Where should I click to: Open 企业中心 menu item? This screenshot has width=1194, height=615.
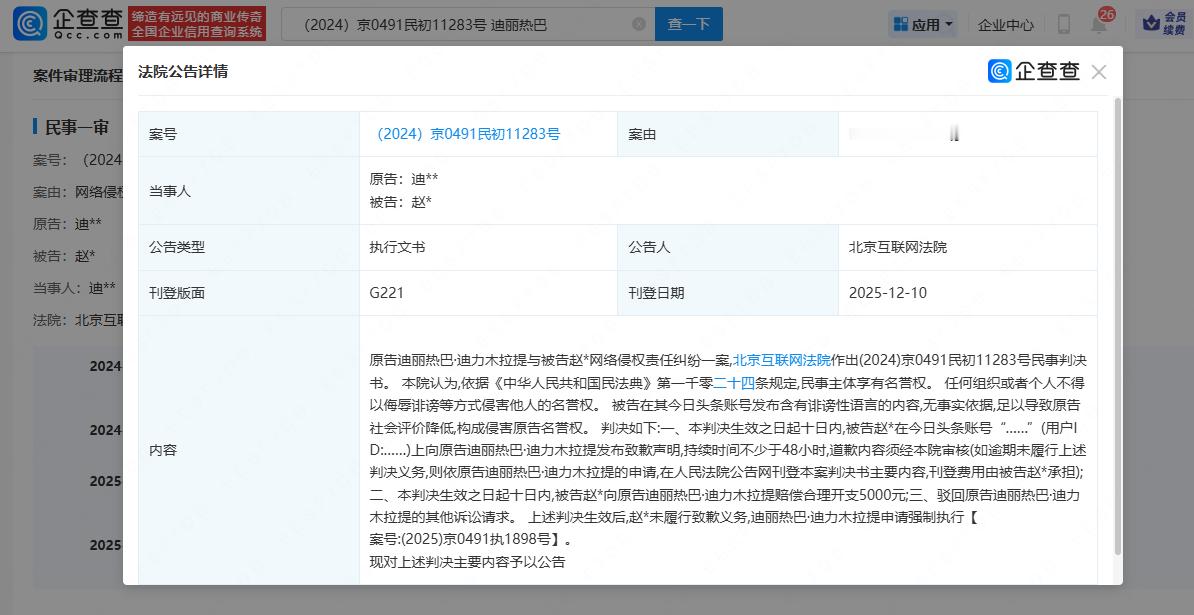click(x=1005, y=24)
